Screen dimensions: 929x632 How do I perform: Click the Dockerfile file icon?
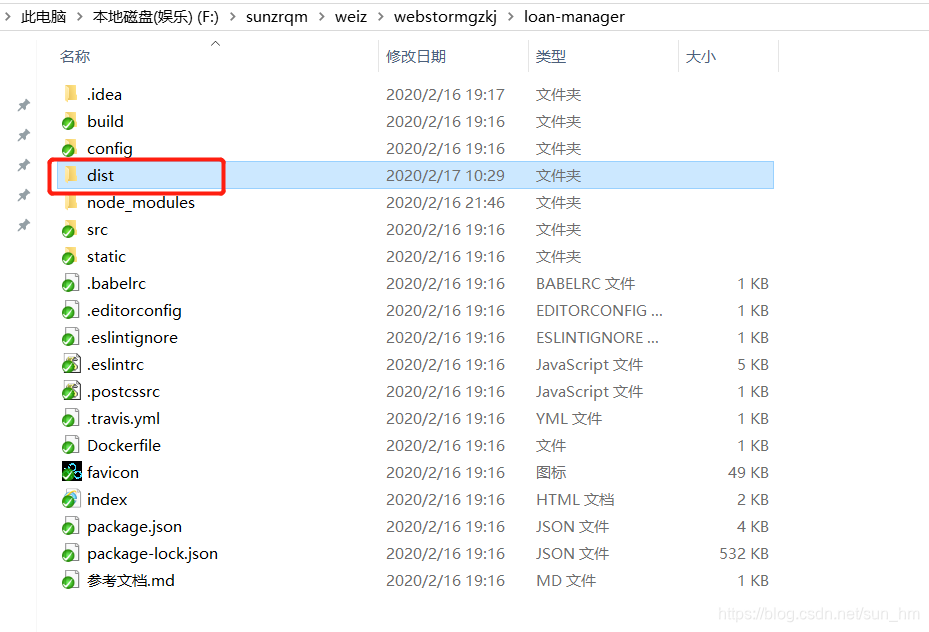[71, 445]
